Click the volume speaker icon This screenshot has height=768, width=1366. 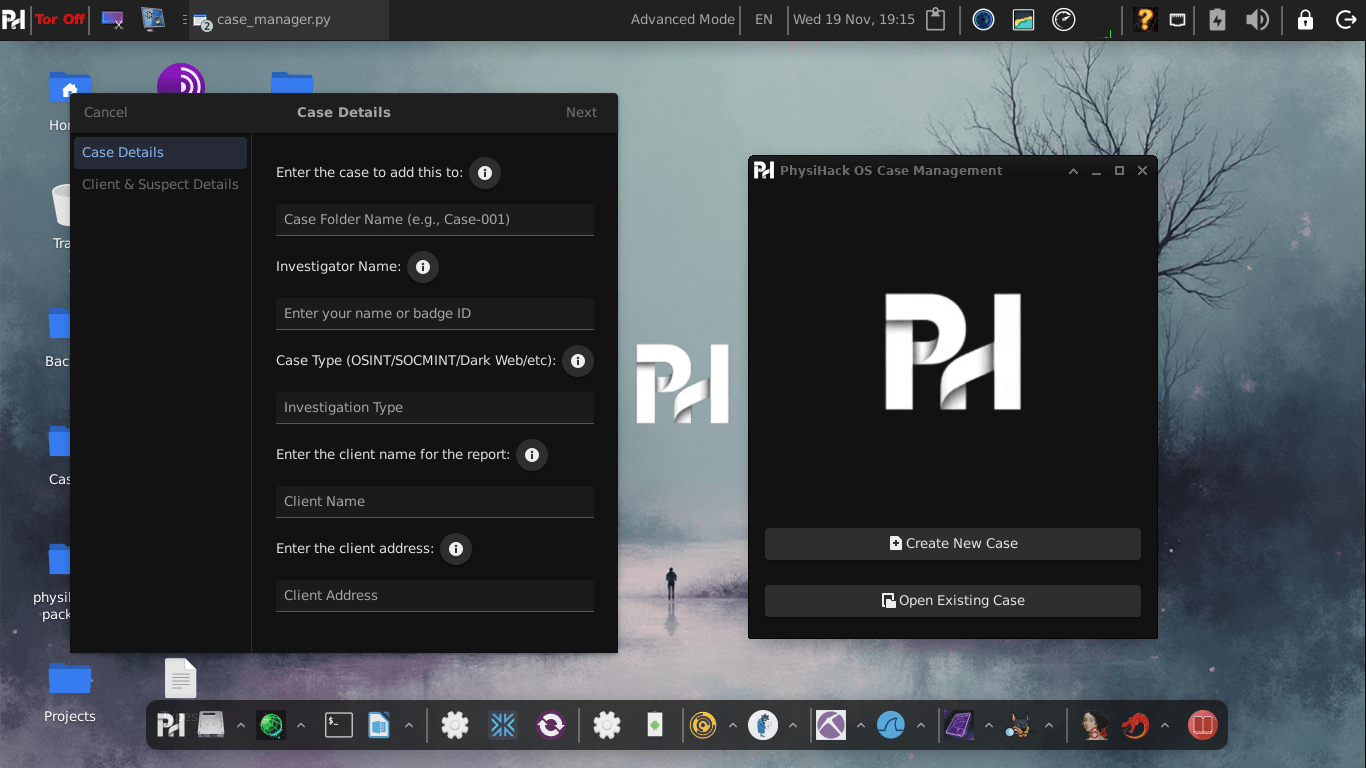pos(1257,20)
